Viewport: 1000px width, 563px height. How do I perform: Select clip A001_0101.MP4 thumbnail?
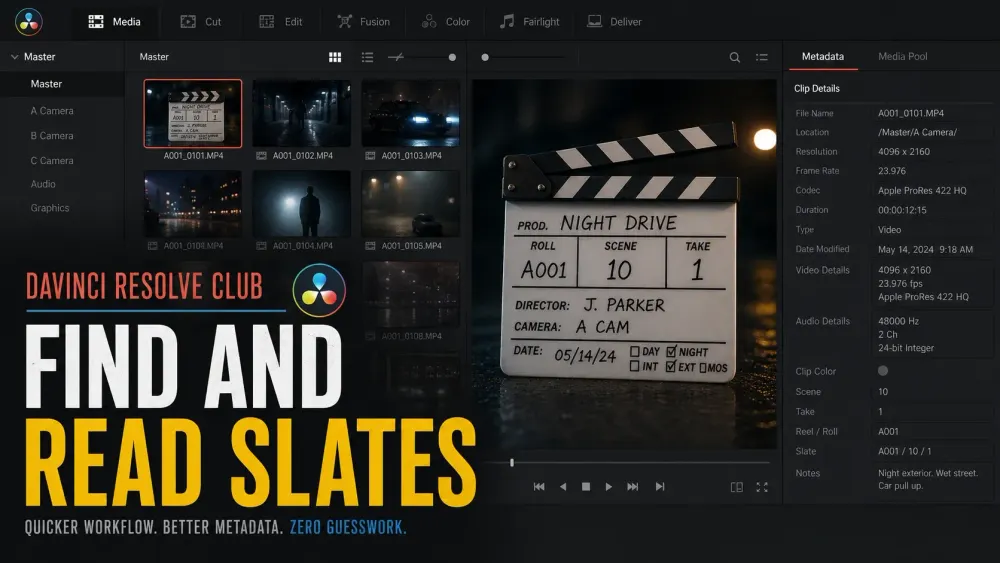pyautogui.click(x=193, y=113)
